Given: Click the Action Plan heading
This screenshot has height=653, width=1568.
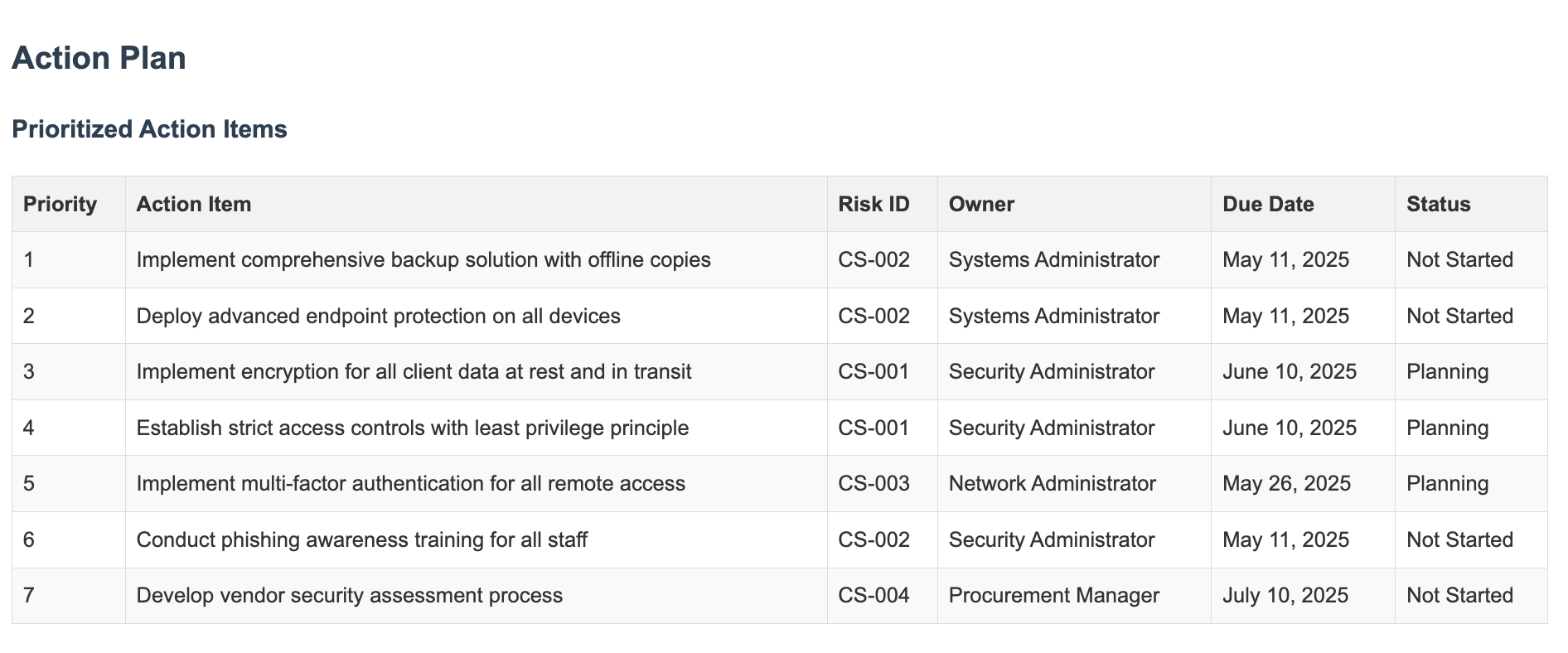Looking at the screenshot, I should coord(99,58).
